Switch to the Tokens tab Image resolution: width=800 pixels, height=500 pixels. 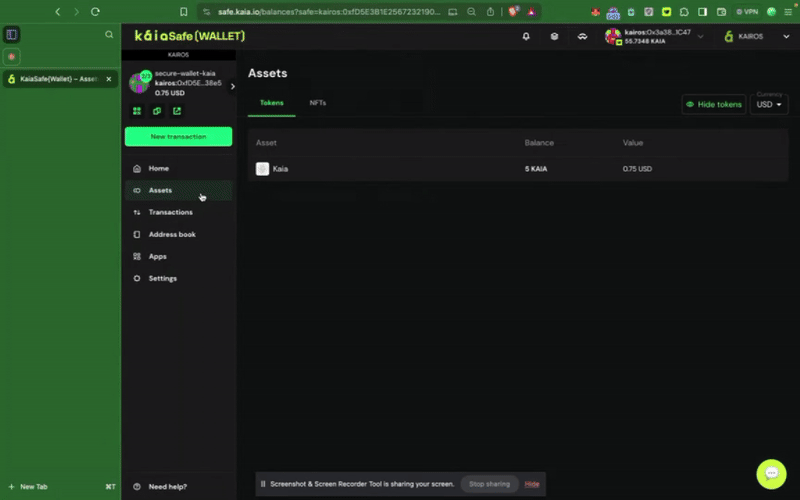click(271, 103)
